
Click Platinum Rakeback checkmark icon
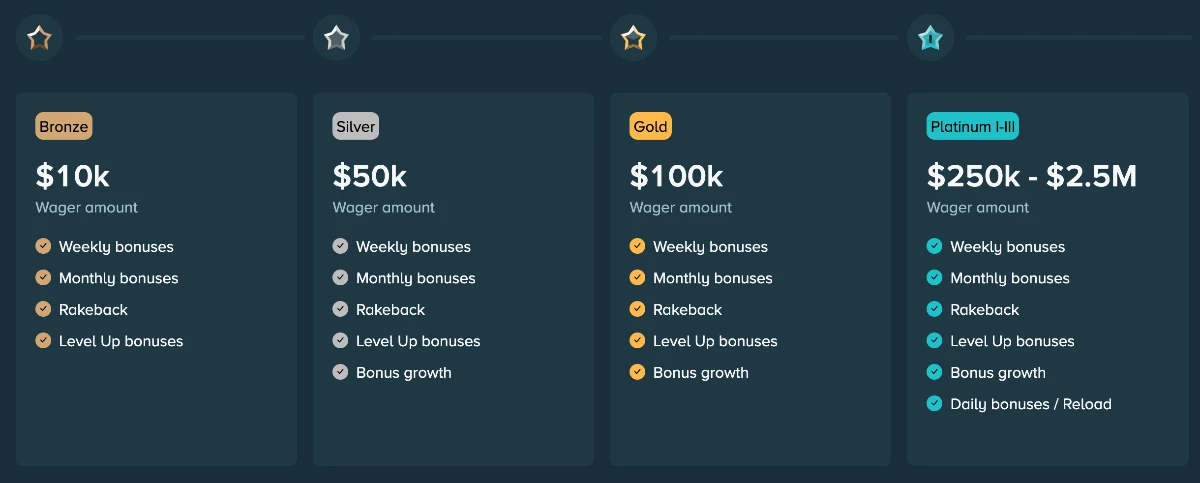tap(934, 309)
